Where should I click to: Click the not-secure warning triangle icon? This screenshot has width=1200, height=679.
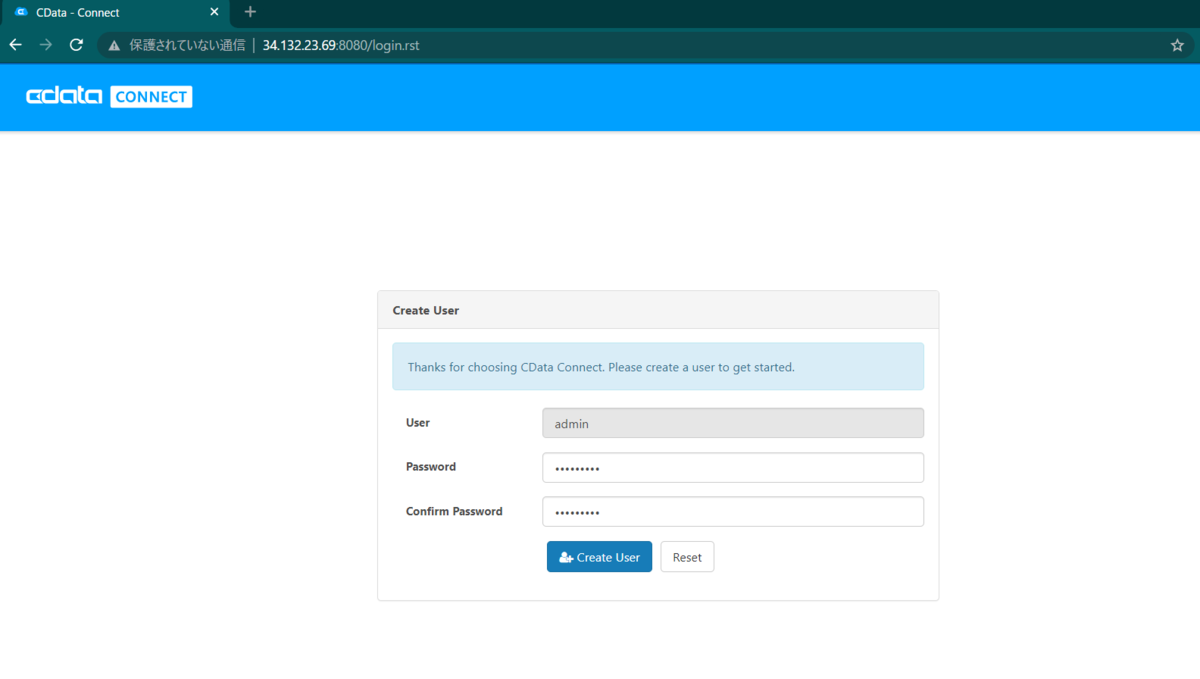tap(114, 45)
